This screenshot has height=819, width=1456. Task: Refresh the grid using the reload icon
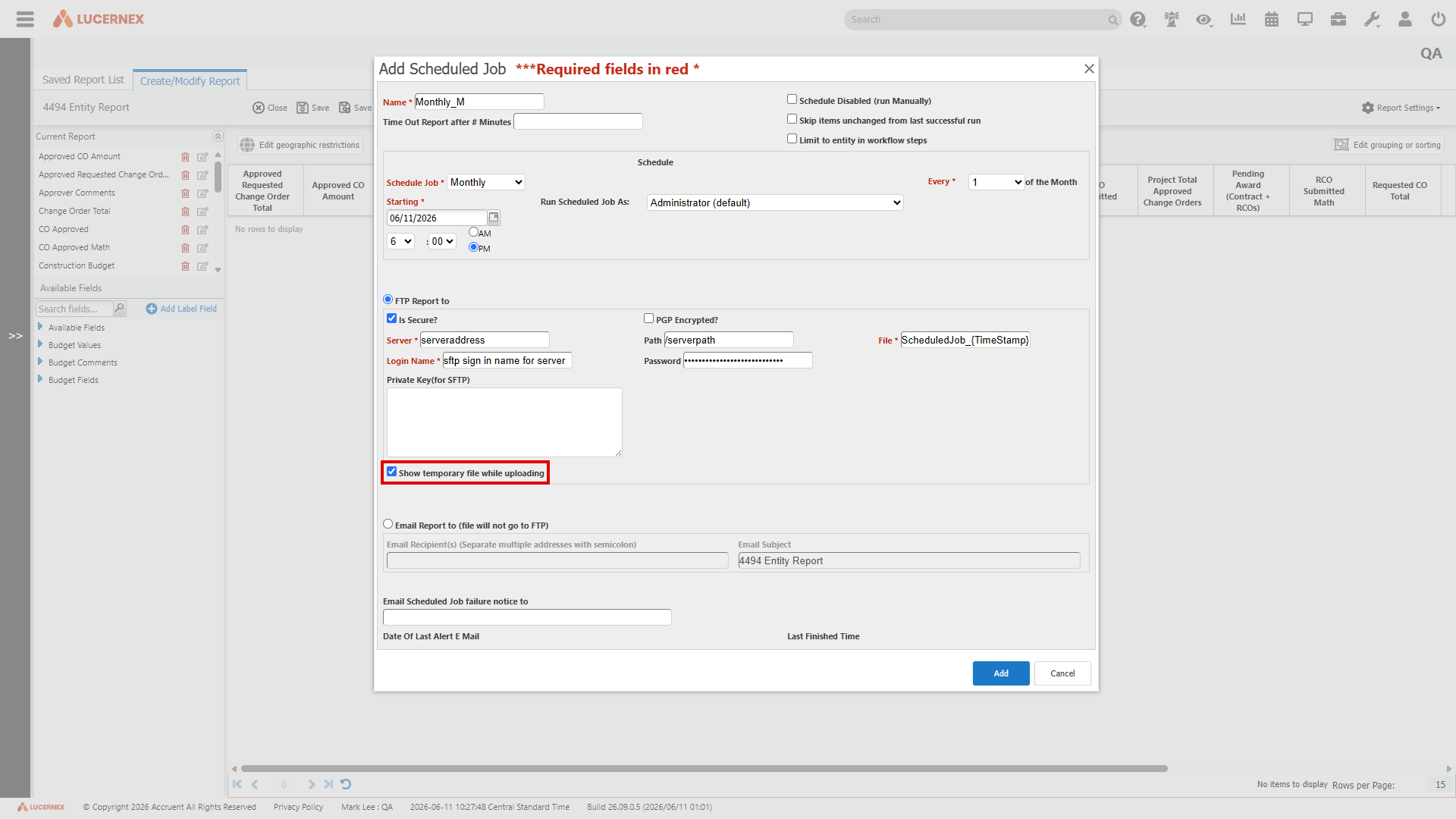point(346,784)
